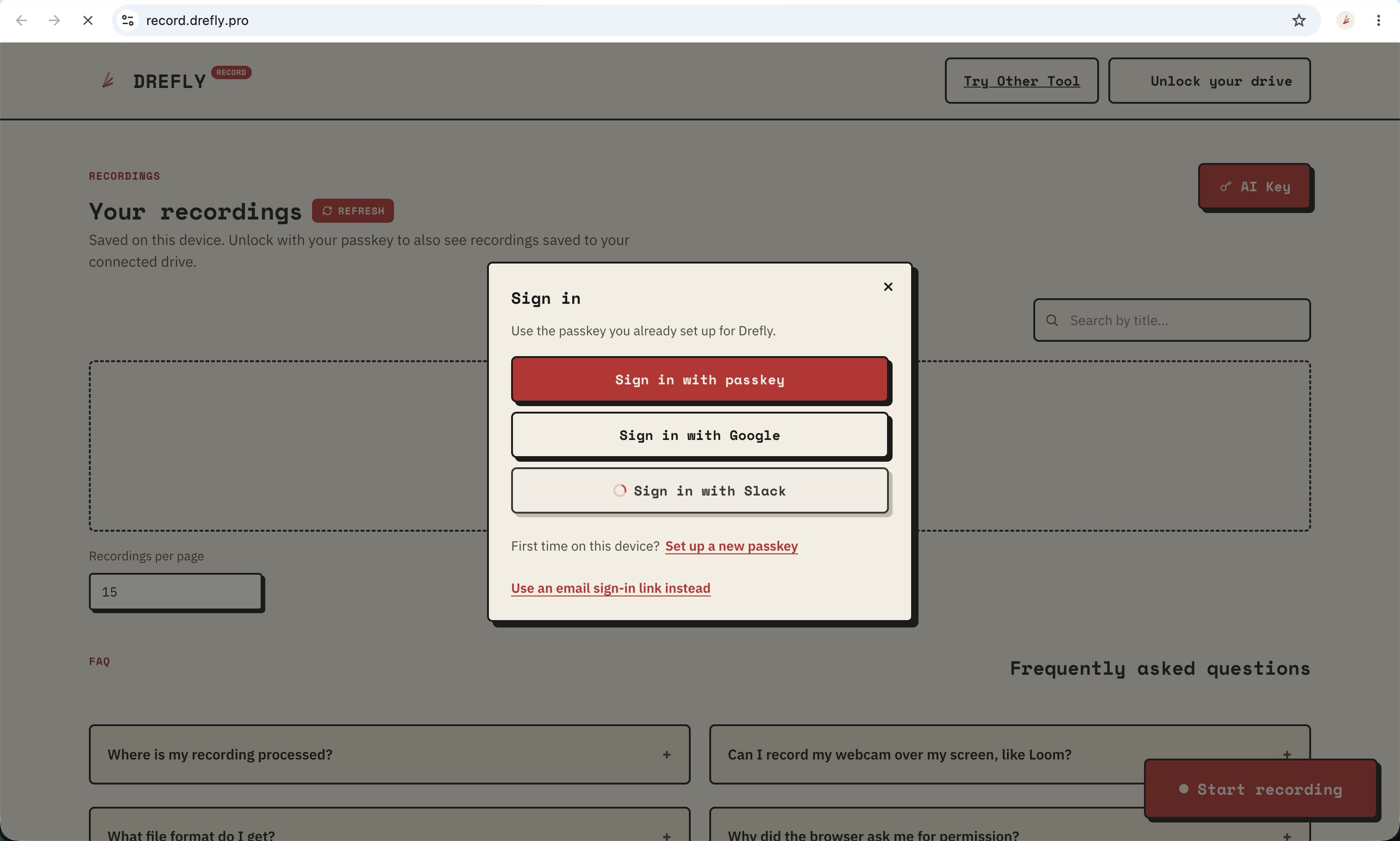This screenshot has height=841, width=1400.
Task: Click the Your recordings heading
Action: pyautogui.click(x=195, y=211)
